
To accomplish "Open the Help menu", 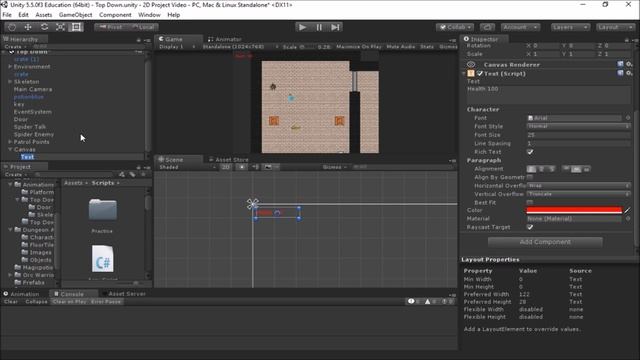I will coord(173,15).
